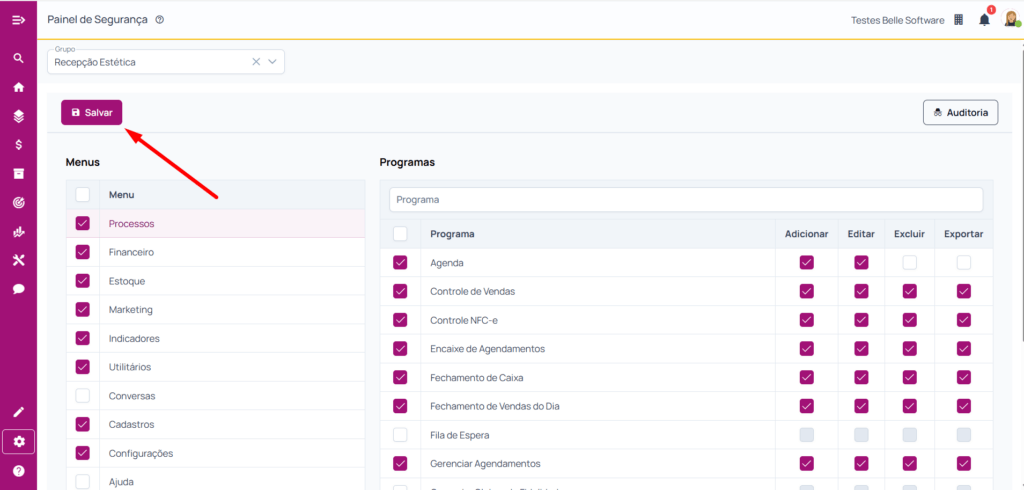Click the notification bell icon
The image size is (1024, 490).
(x=984, y=20)
